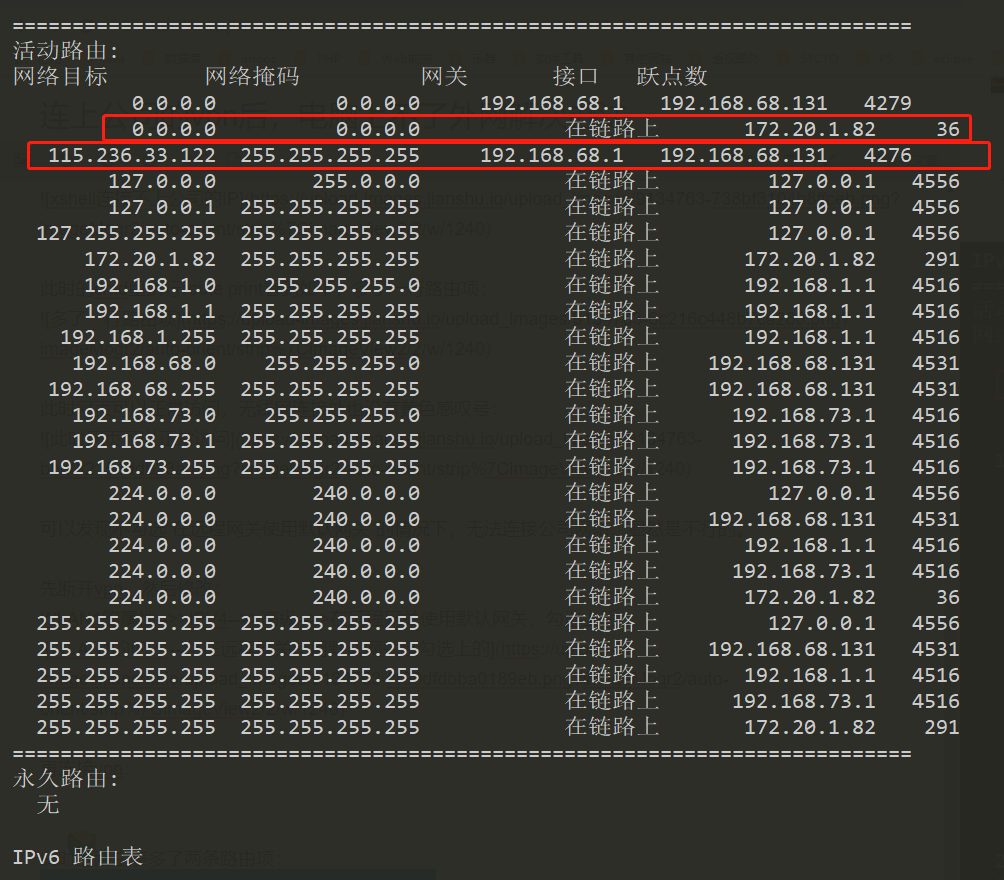Click metric 4556 in the 255.255.255.255 destination row
The height and width of the screenshot is (880, 1004).
pos(935,623)
